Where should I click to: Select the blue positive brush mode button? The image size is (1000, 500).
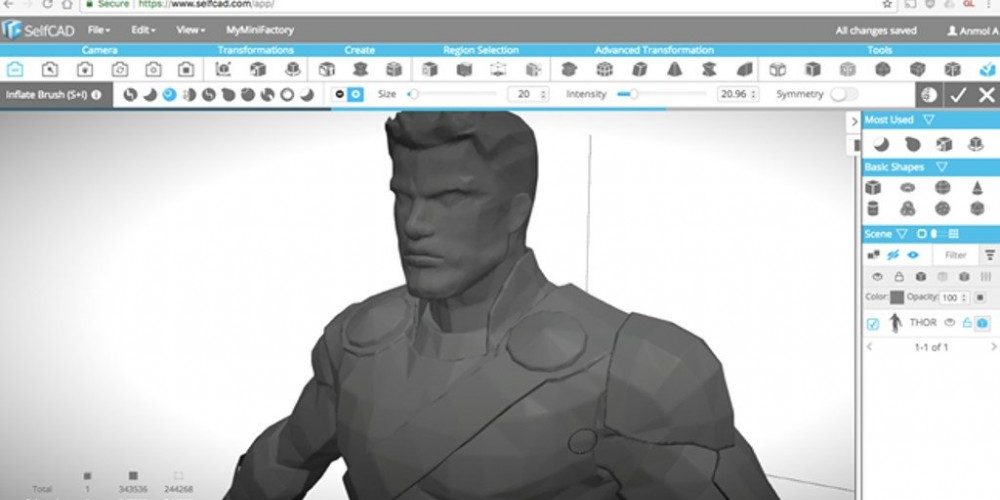tap(355, 94)
